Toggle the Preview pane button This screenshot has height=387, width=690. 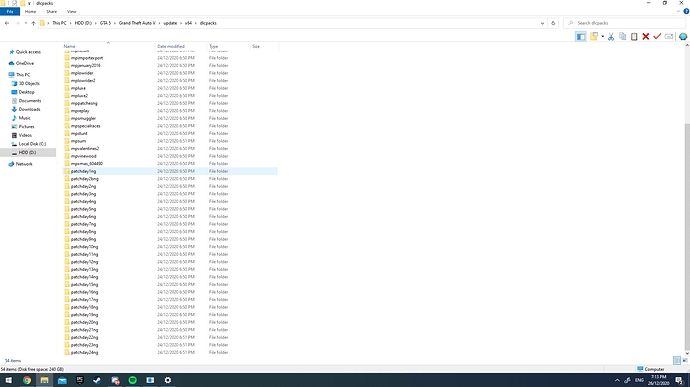click(581, 37)
